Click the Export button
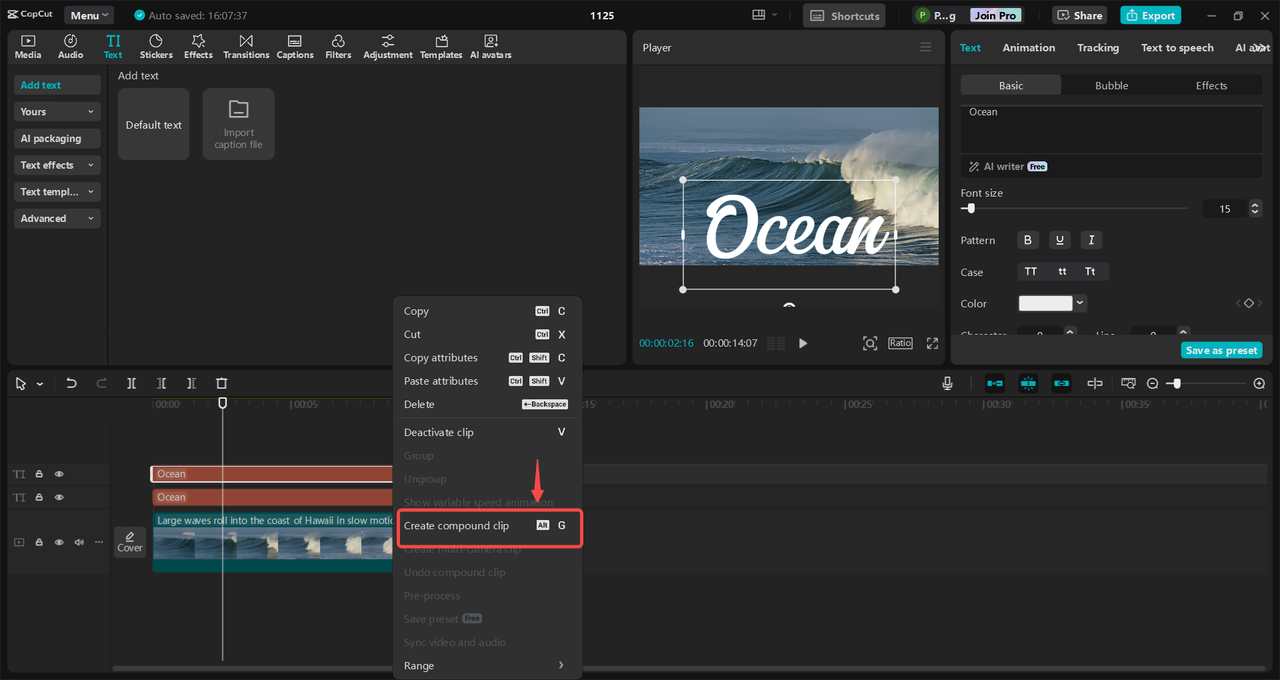Screen dimensions: 1280x680 (1150, 16)
